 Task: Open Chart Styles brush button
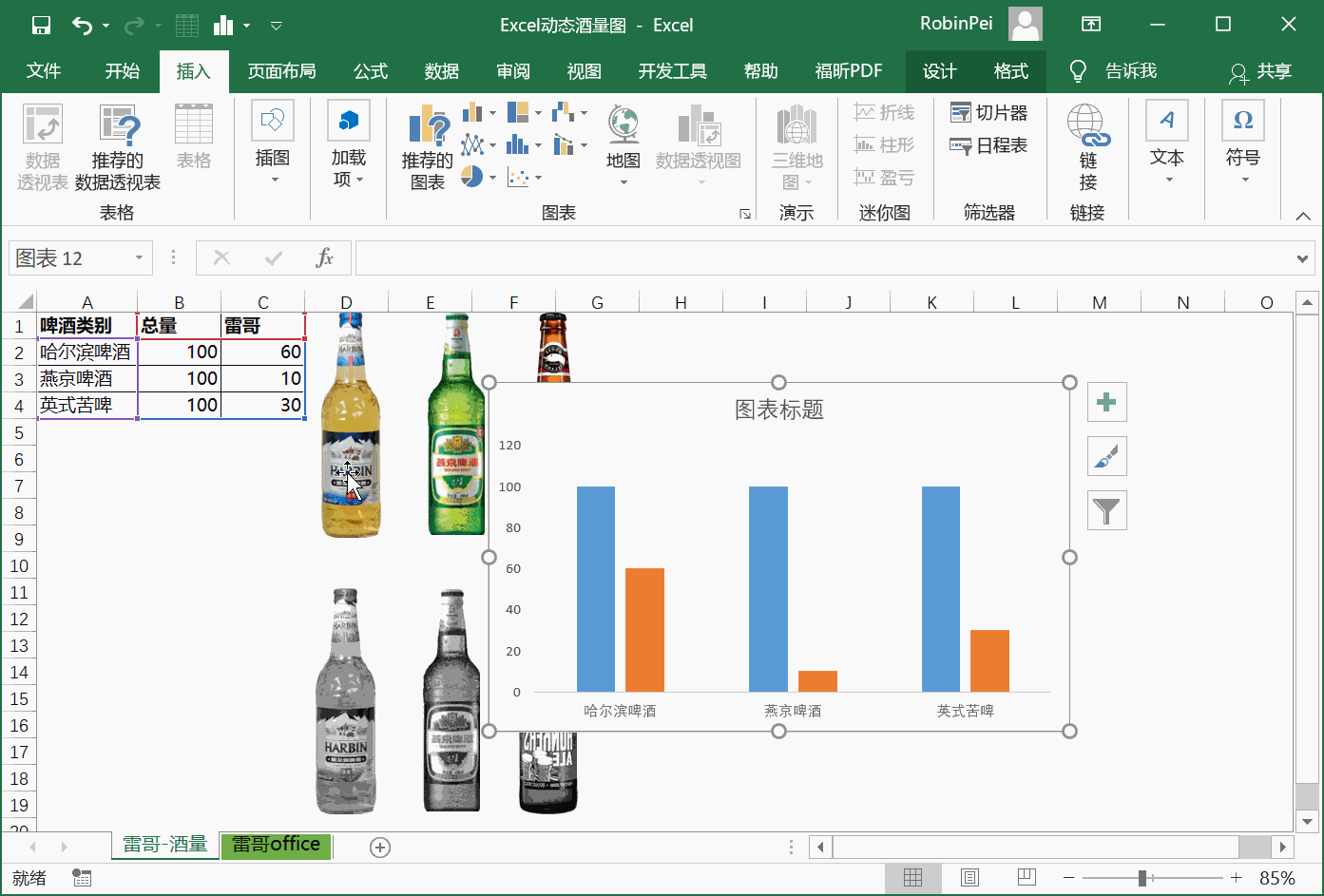[1106, 457]
